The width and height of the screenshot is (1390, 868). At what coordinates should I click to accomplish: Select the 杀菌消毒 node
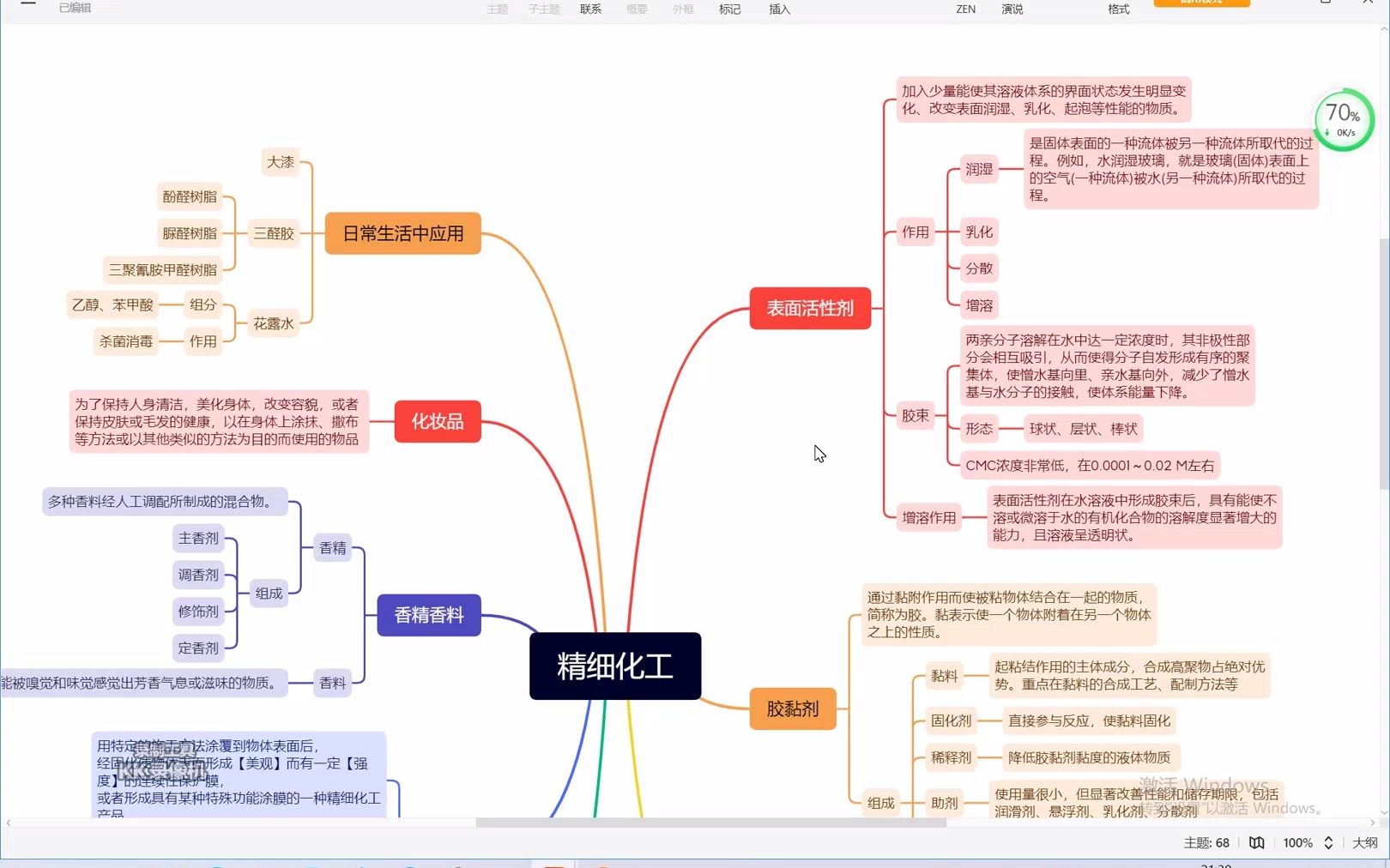pos(126,341)
